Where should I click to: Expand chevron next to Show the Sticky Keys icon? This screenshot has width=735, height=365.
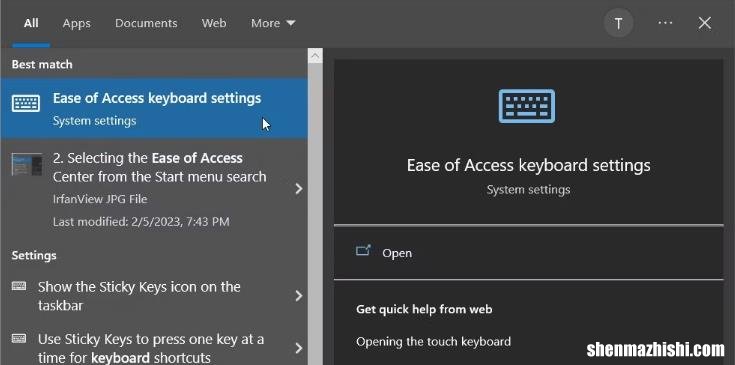(299, 296)
